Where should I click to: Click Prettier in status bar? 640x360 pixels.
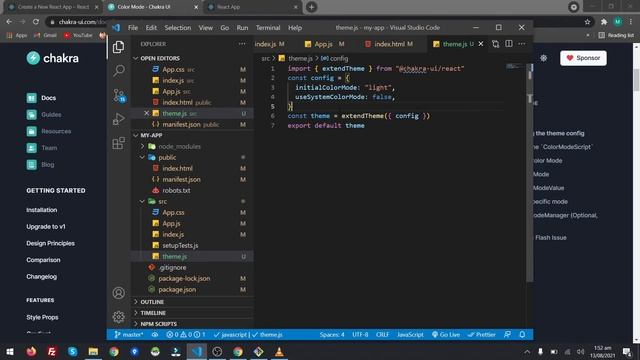click(482, 335)
